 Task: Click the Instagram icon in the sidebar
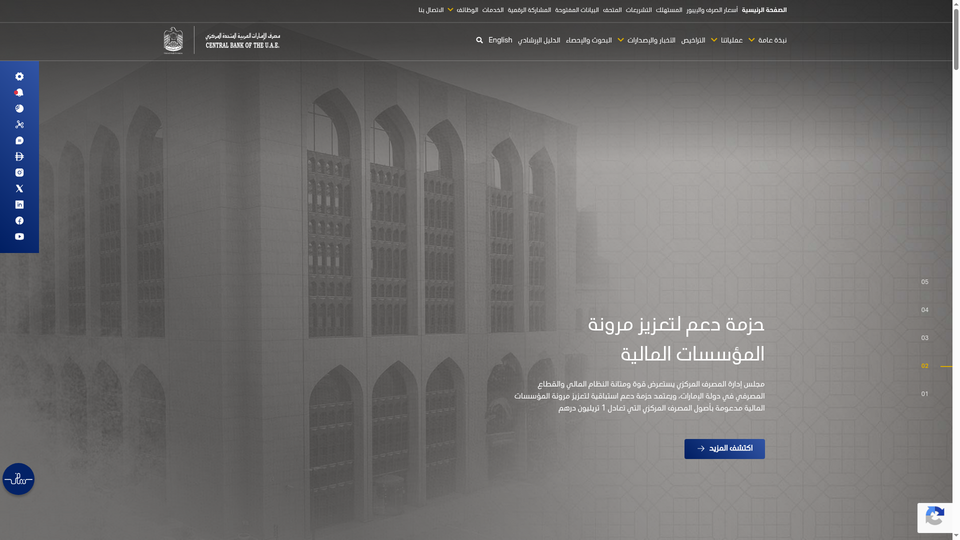(x=19, y=172)
